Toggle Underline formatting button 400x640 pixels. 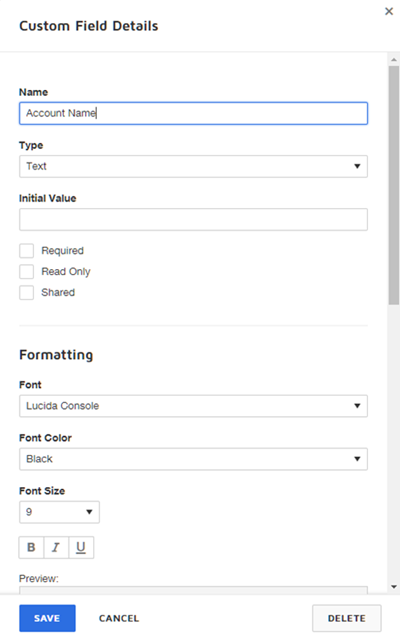(x=81, y=547)
